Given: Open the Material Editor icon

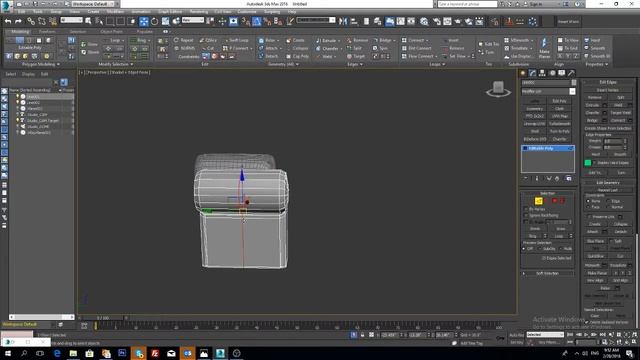Looking at the screenshot, I should [424, 21].
